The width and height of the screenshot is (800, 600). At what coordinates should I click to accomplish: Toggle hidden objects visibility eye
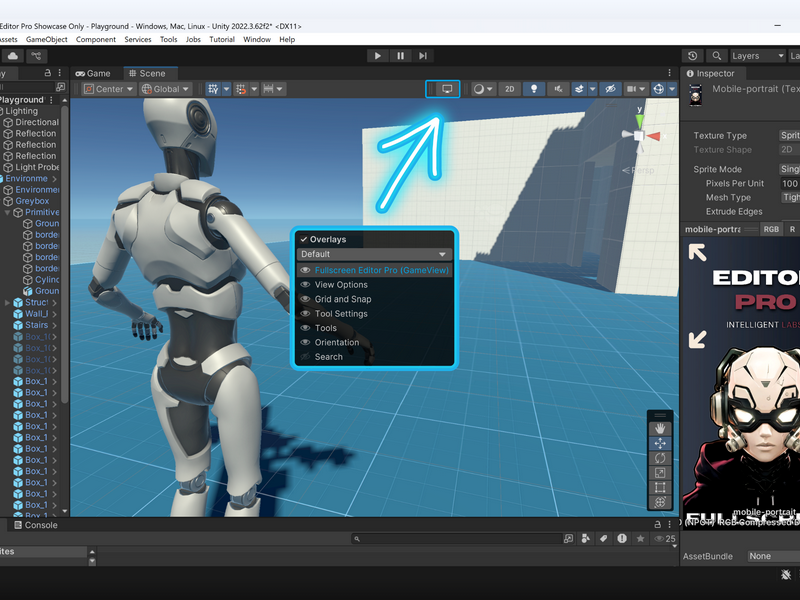(610, 89)
